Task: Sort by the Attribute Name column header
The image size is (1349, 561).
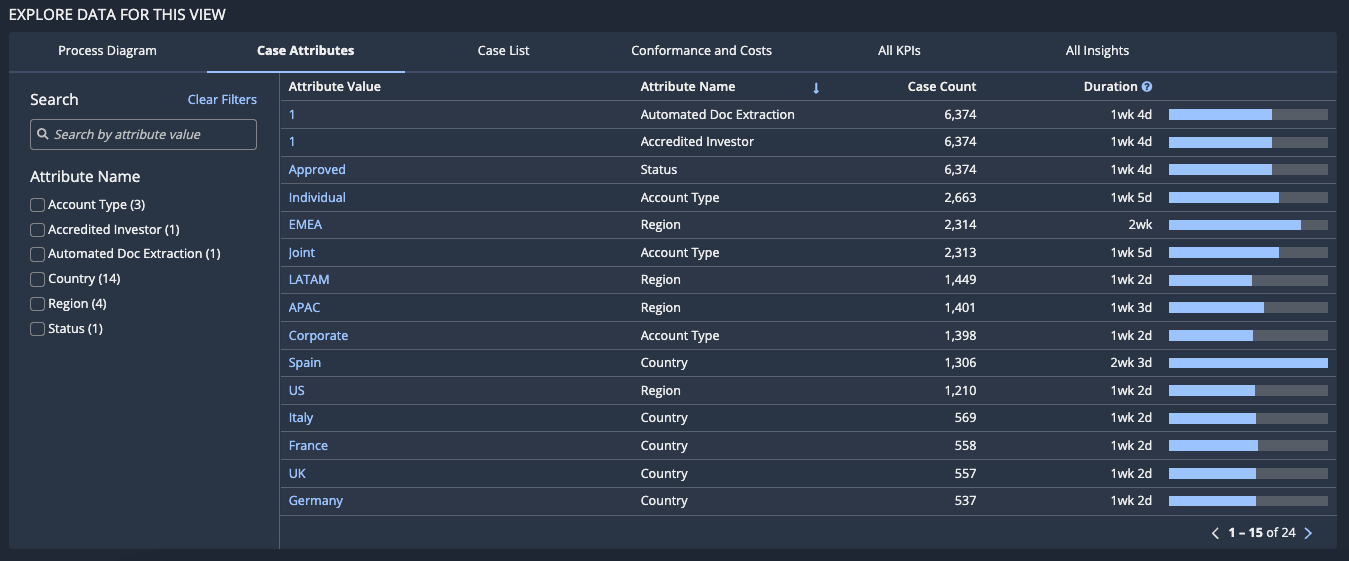Action: pyautogui.click(x=688, y=87)
